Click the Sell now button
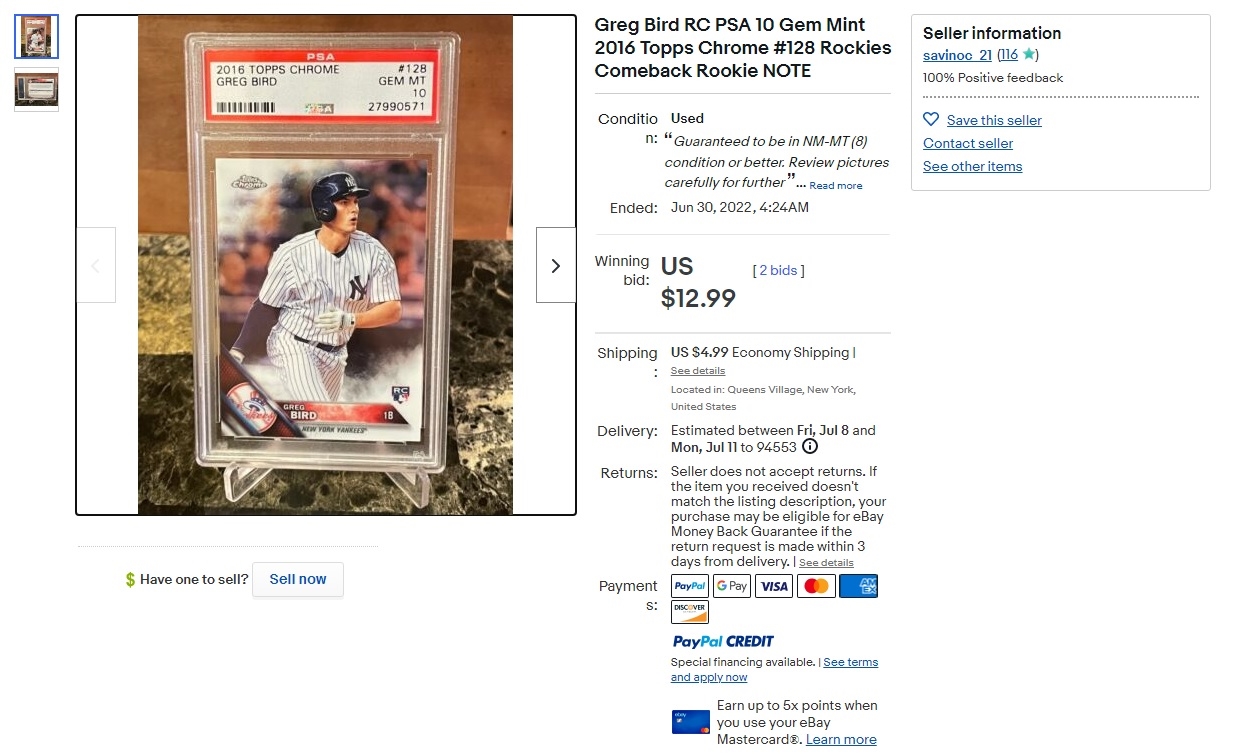 click(x=298, y=580)
